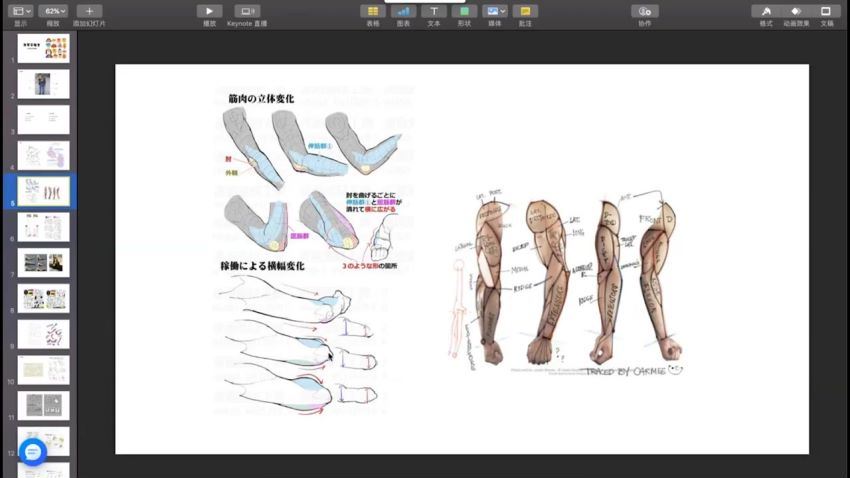
Task: Open the Format inspector panel
Action: [766, 11]
